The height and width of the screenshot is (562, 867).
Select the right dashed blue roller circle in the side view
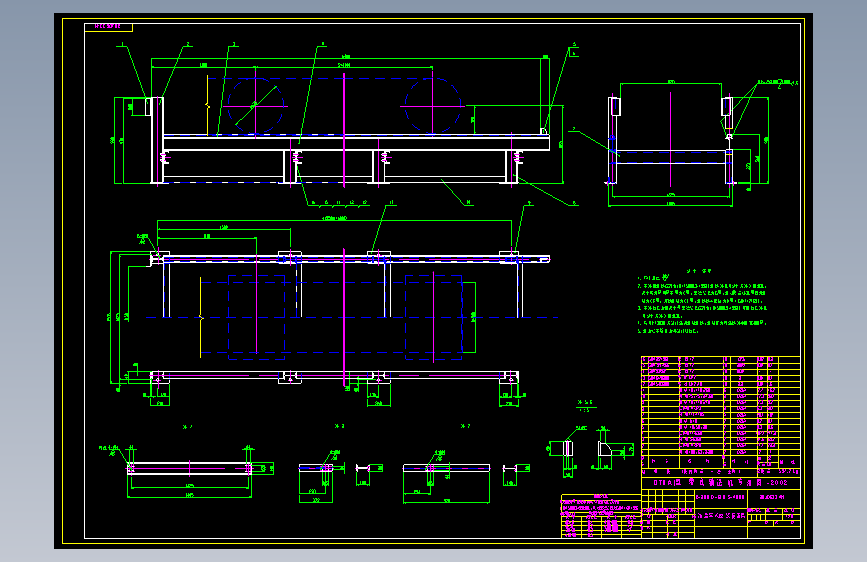(432, 105)
